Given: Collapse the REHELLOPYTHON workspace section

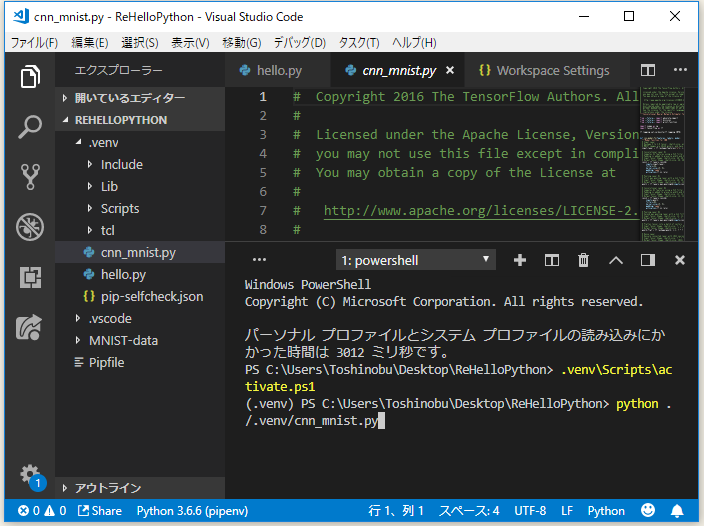Looking at the screenshot, I should point(140,120).
